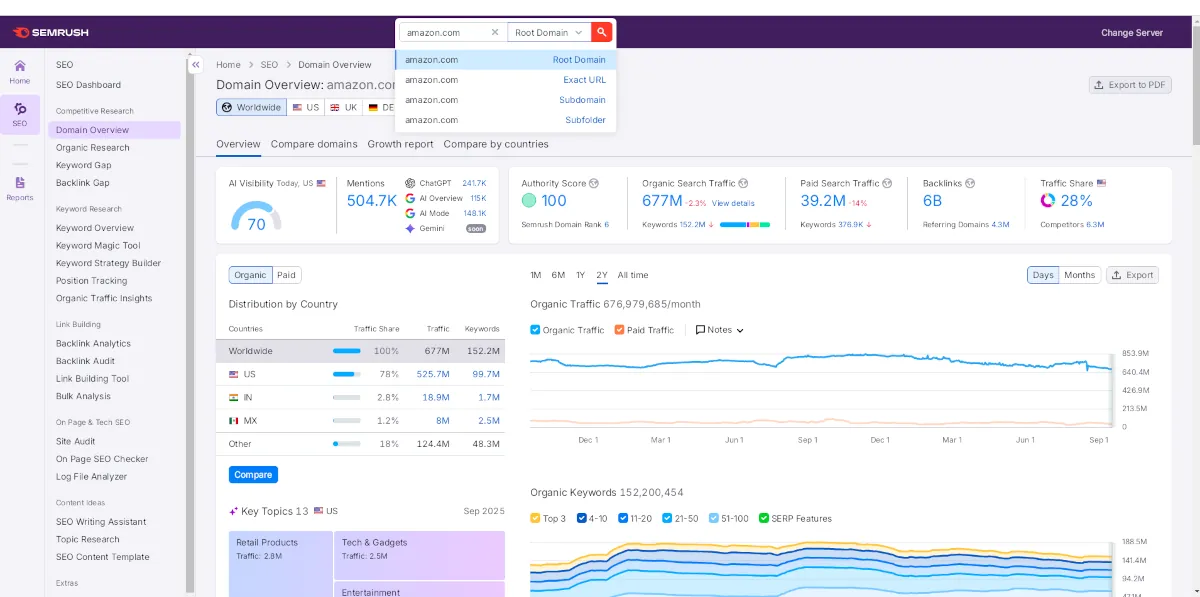Switch to Compare domains tab
This screenshot has height=597, width=1200.
click(314, 144)
